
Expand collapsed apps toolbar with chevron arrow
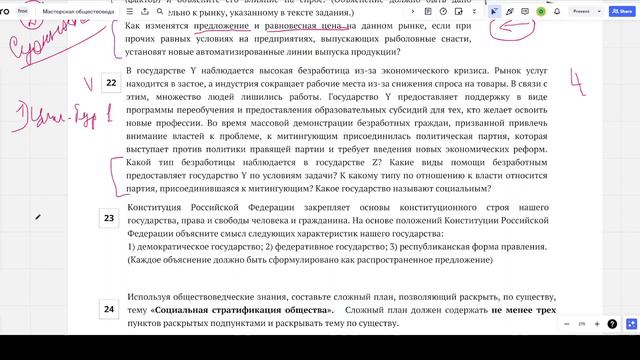coord(413,11)
